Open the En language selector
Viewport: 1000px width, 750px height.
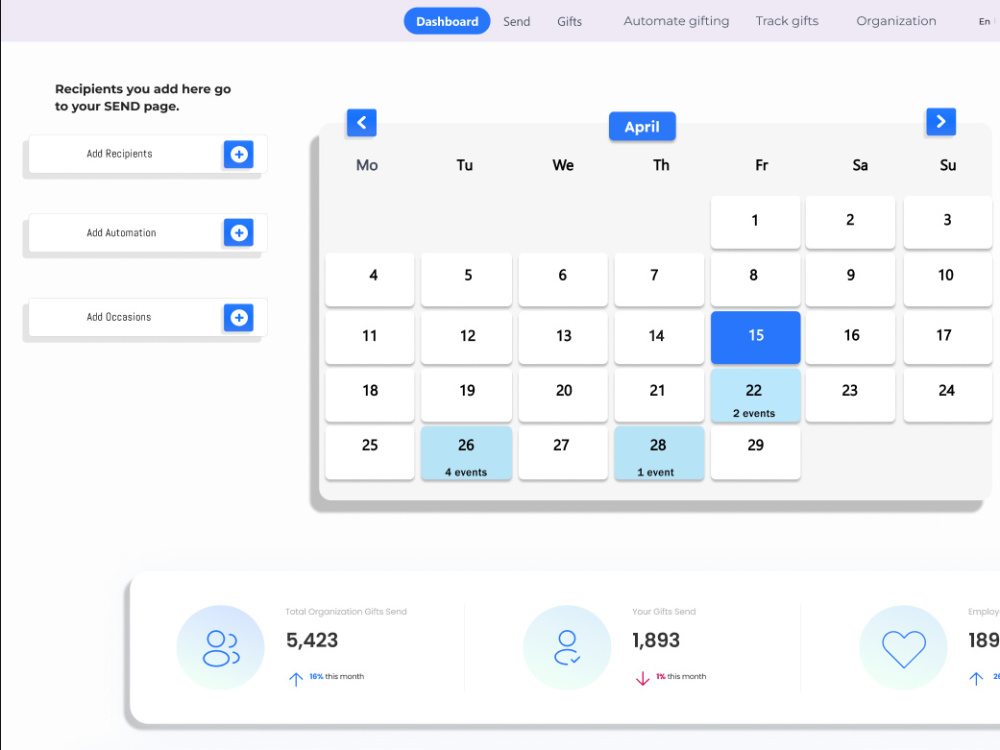click(x=985, y=22)
